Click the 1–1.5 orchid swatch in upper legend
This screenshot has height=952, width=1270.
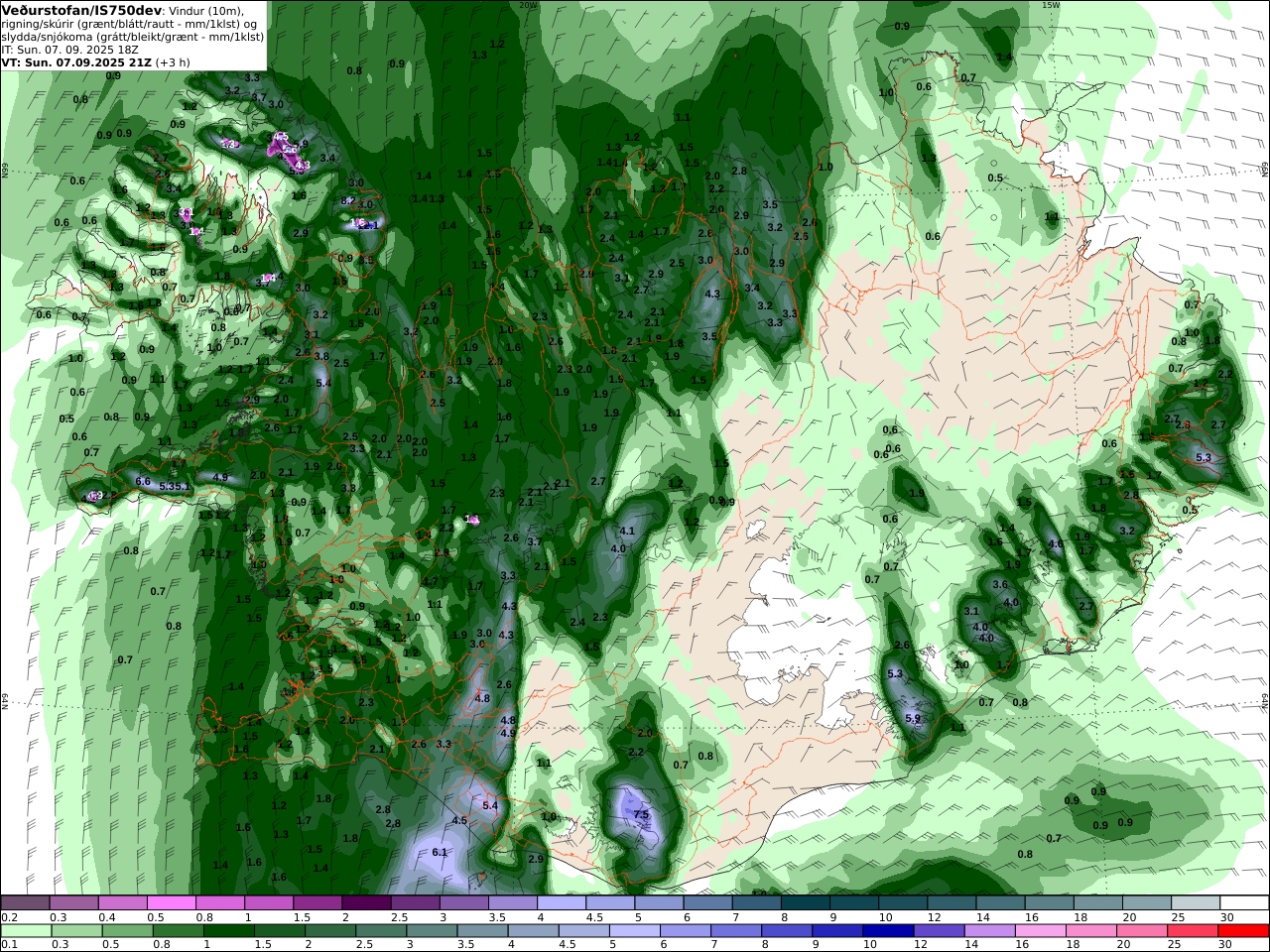coord(269,903)
